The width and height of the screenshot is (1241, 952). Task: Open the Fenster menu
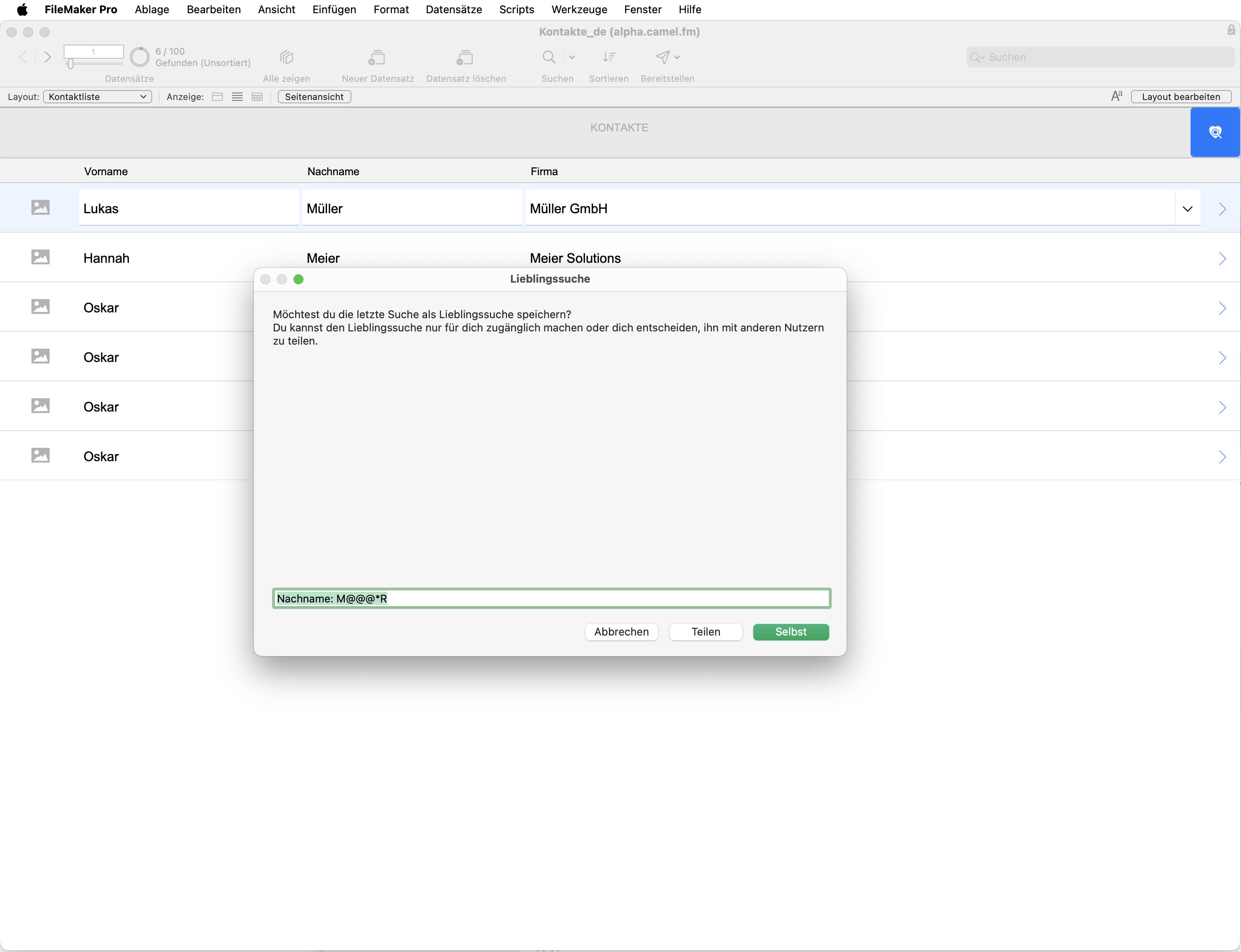643,10
